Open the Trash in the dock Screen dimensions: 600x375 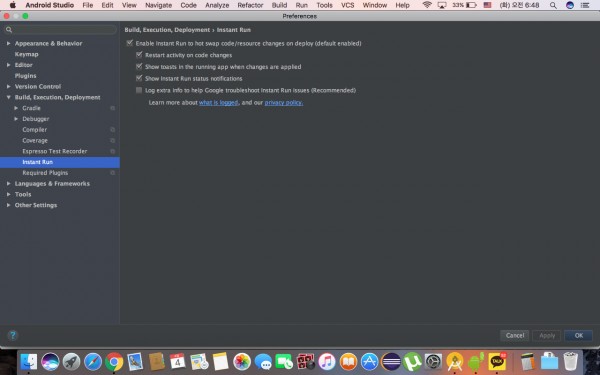pyautogui.click(x=571, y=362)
